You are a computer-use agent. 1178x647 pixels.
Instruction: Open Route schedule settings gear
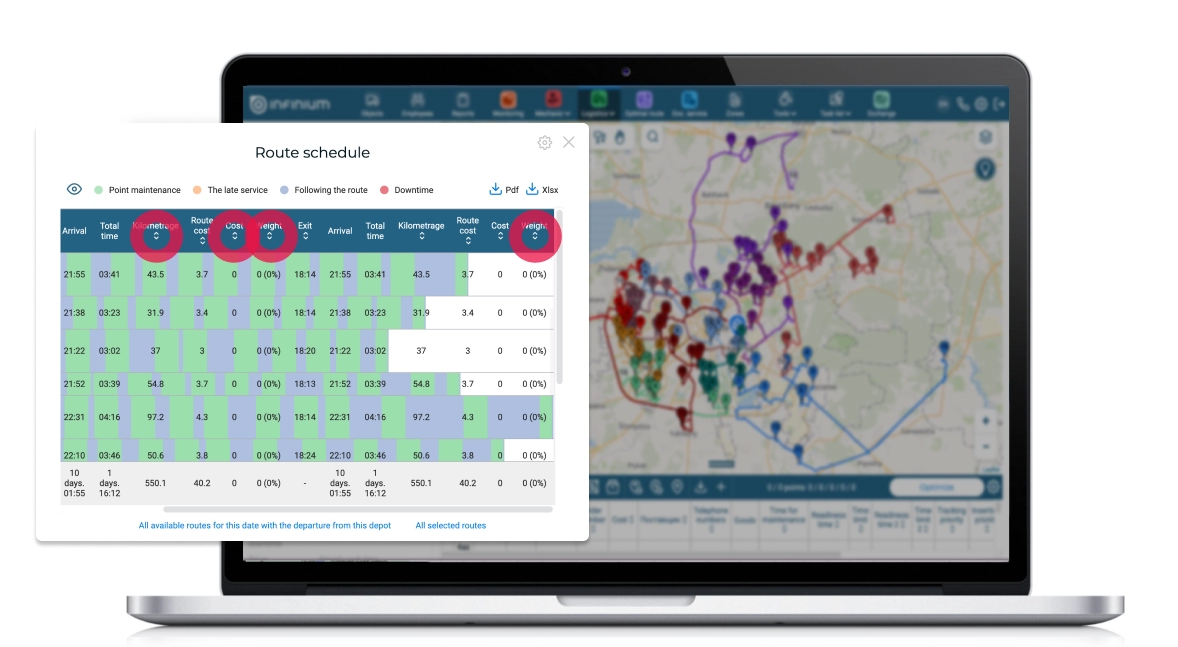point(544,143)
